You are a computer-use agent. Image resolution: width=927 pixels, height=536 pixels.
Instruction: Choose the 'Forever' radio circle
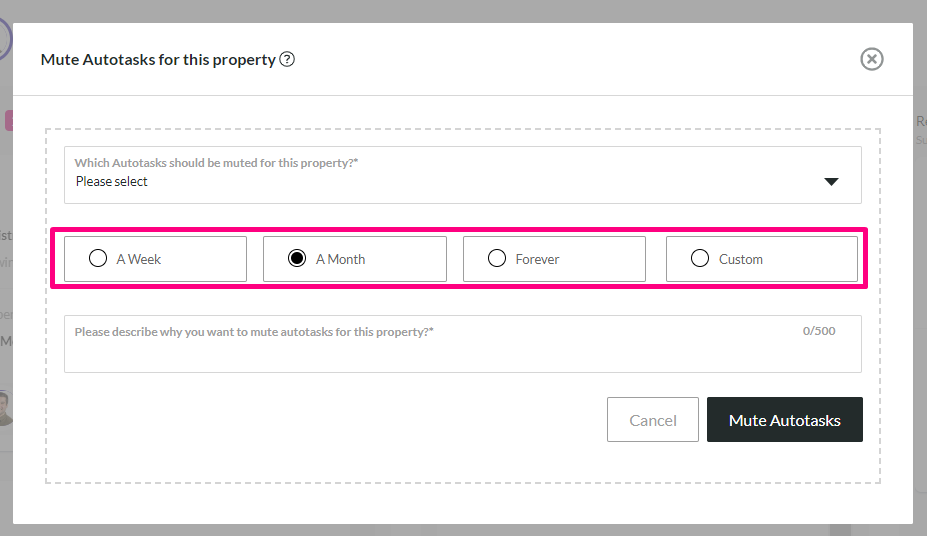click(x=497, y=258)
